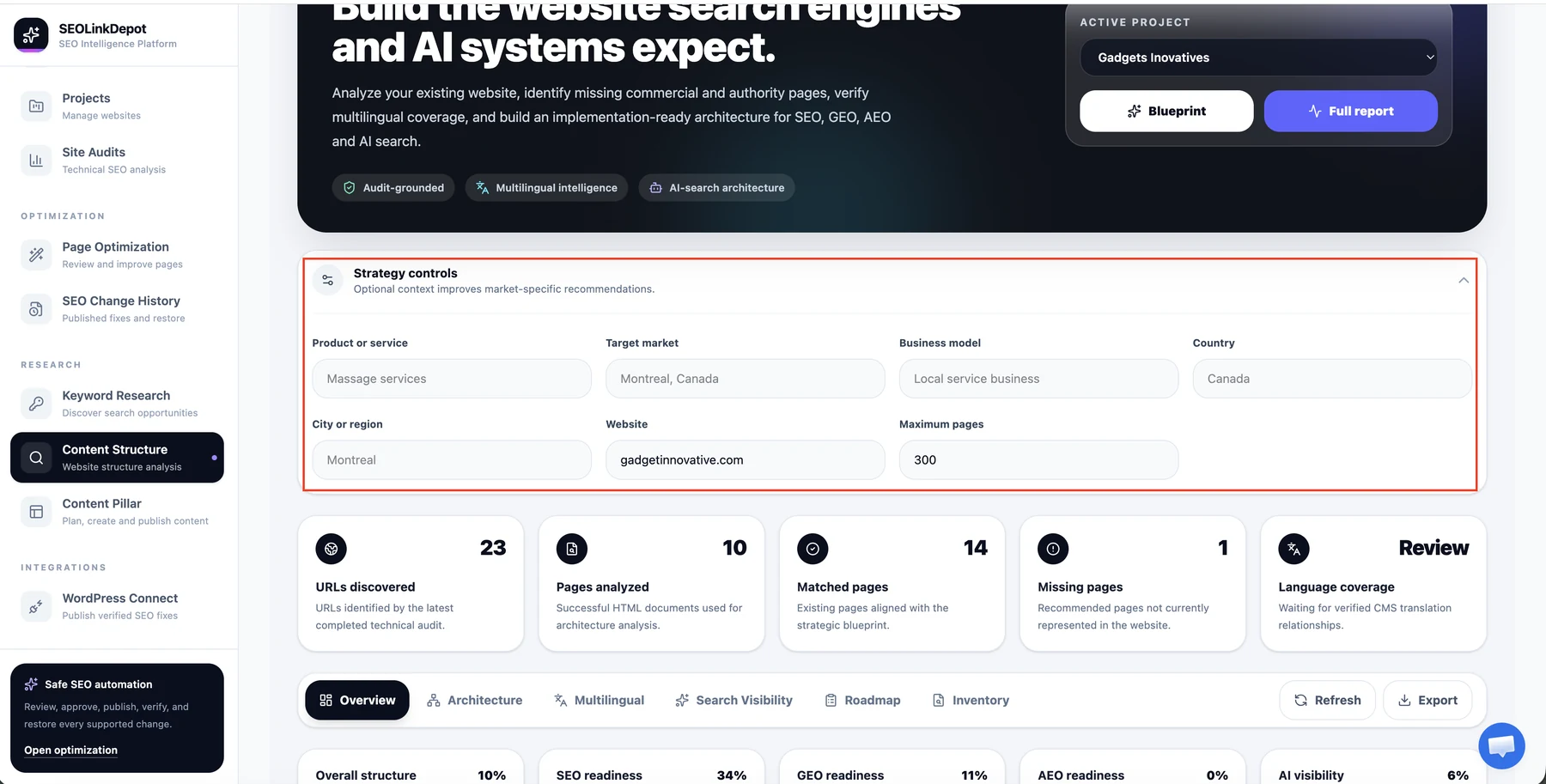Open Content Pillar in the sidebar

point(119,512)
